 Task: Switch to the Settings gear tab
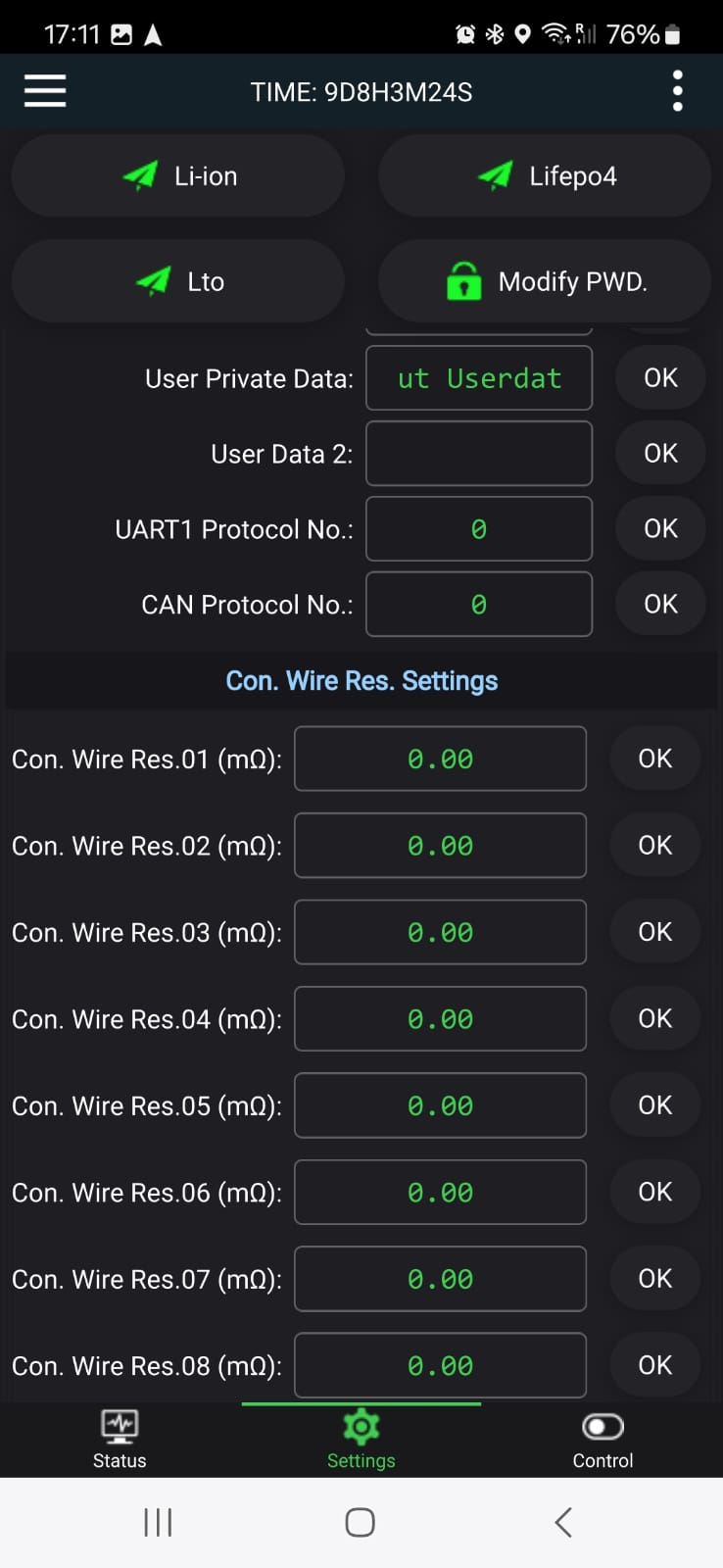(361, 1439)
